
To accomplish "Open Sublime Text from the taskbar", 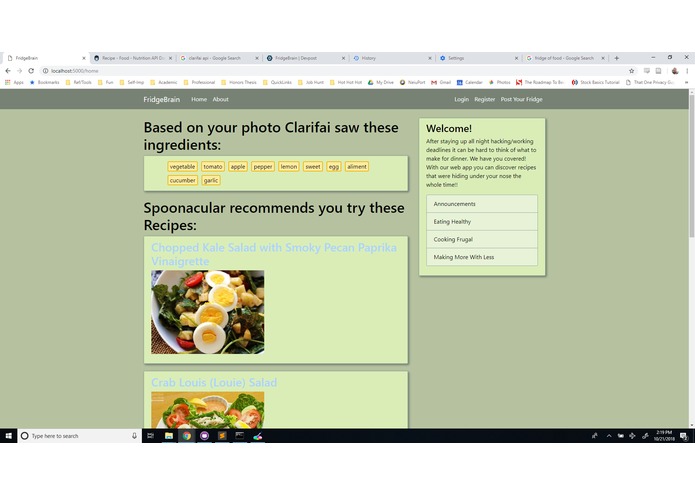I will 222,436.
